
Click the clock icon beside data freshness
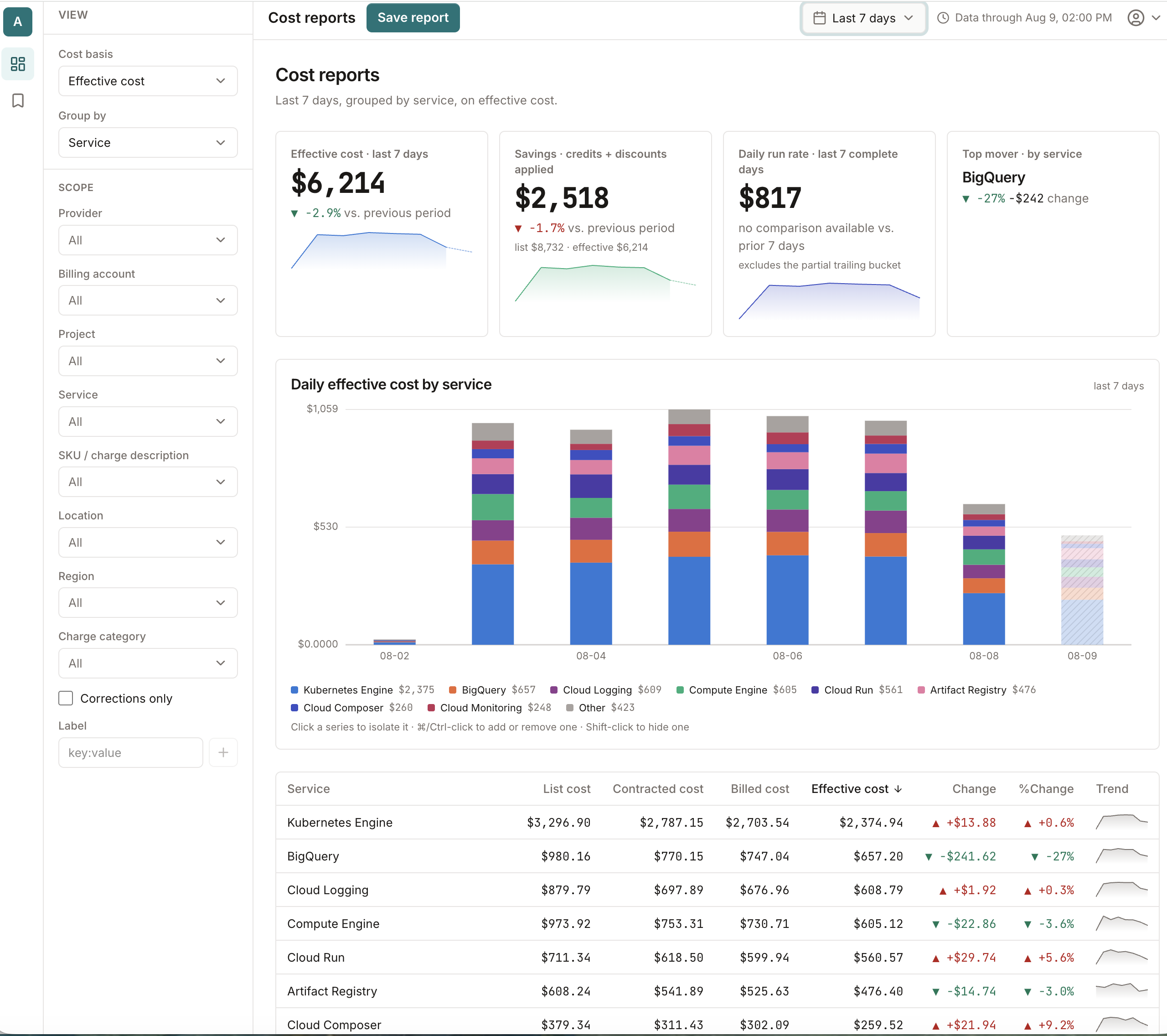click(x=943, y=18)
